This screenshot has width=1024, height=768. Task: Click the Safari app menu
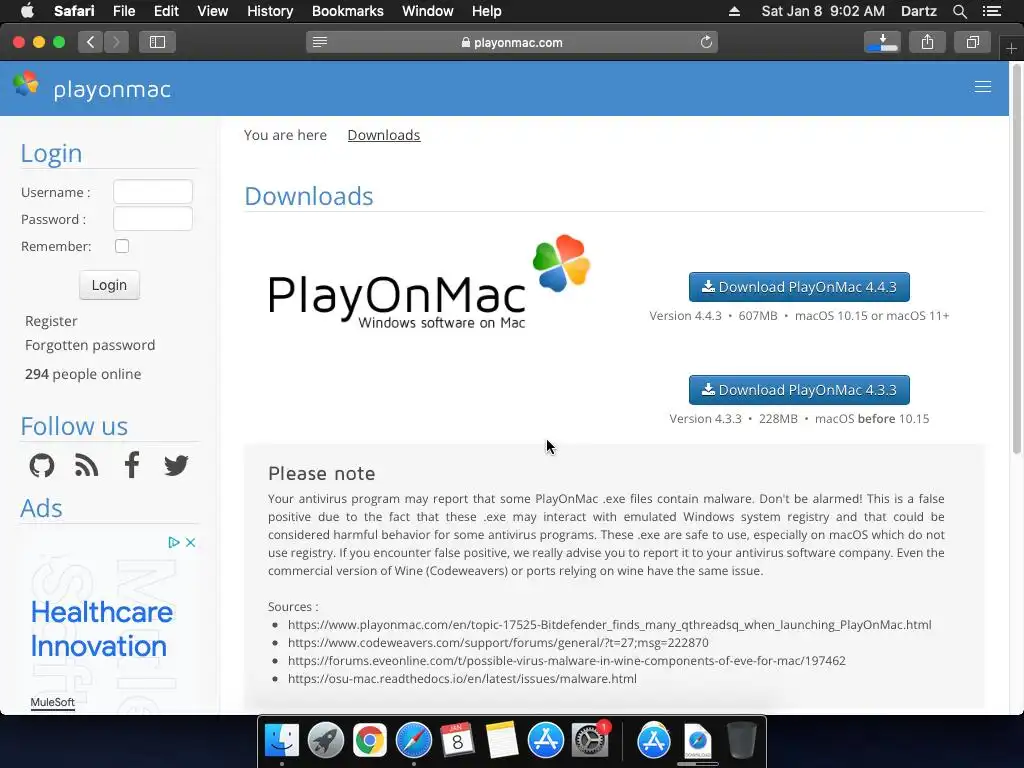[x=74, y=11]
